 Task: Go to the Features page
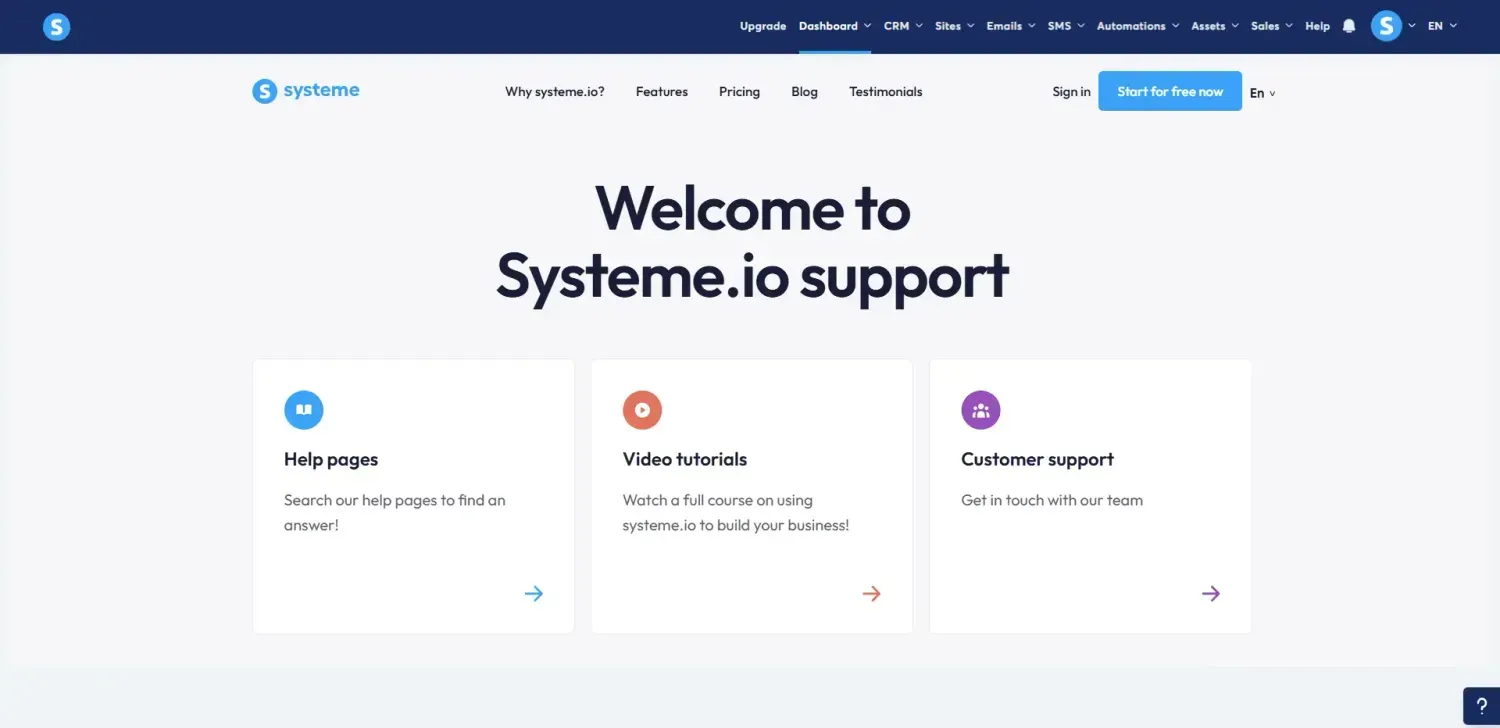(662, 91)
